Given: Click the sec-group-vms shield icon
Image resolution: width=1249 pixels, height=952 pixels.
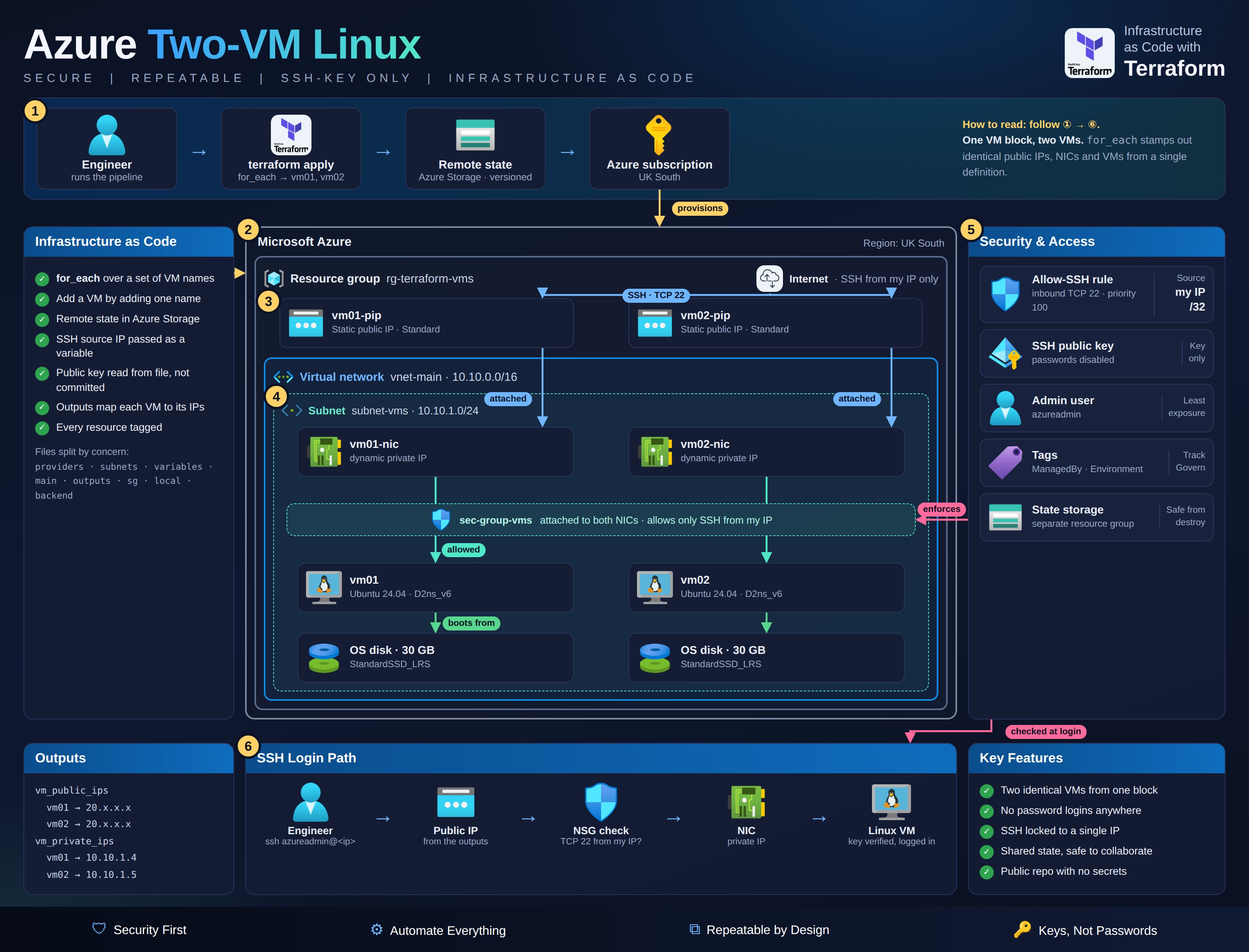Looking at the screenshot, I should click(x=441, y=520).
